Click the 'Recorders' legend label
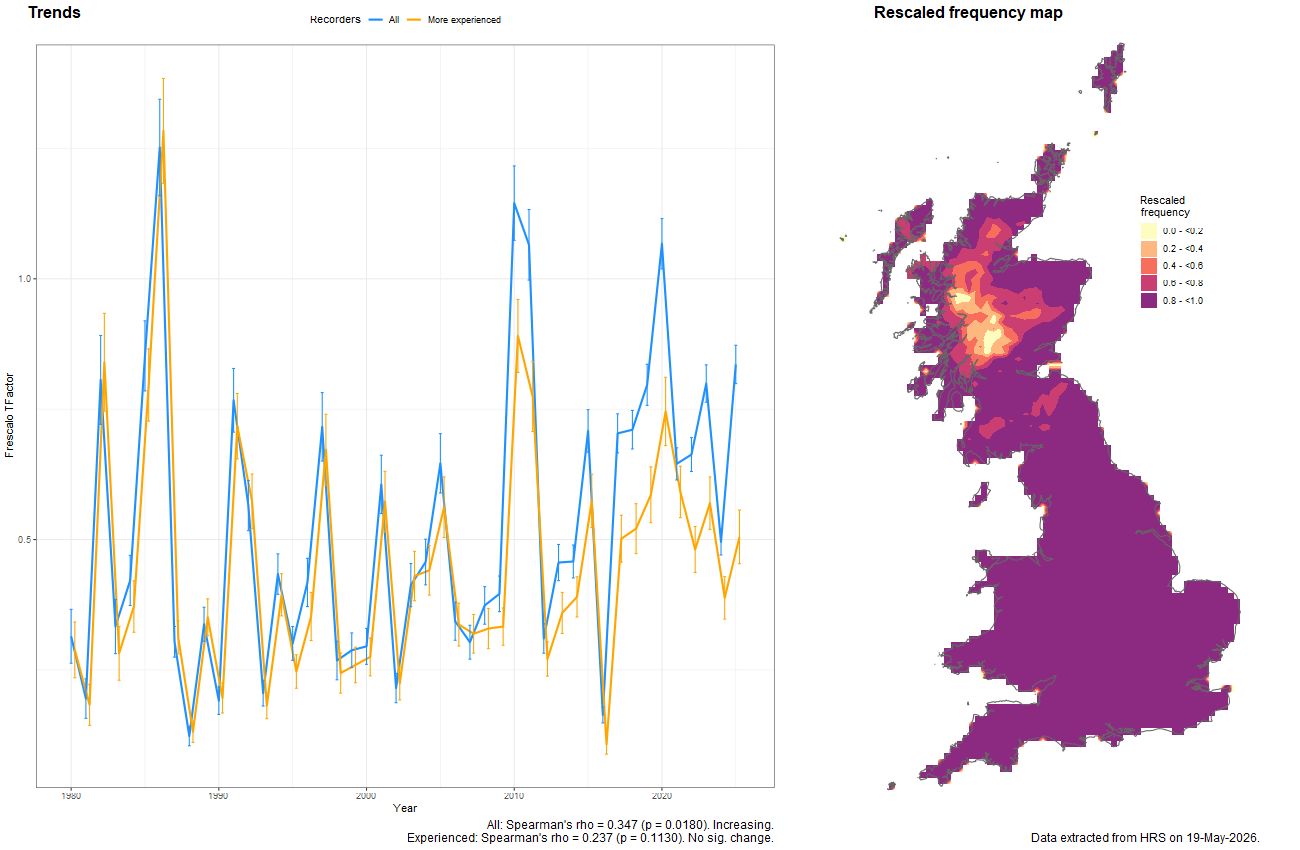The width and height of the screenshot is (1300, 850). coord(335,20)
